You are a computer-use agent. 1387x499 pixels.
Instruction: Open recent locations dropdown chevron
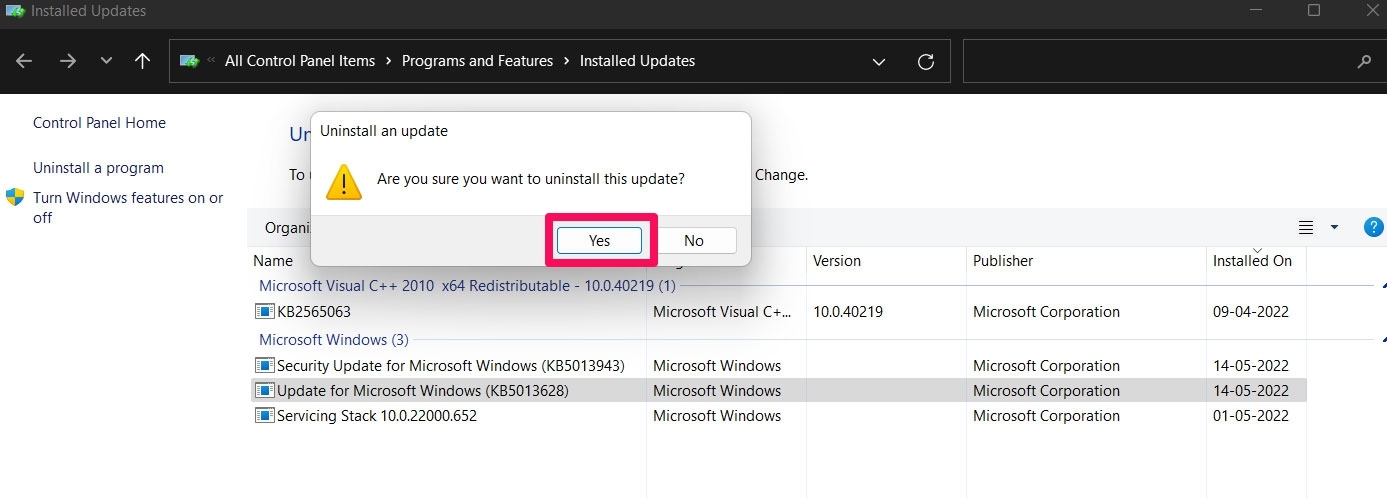(x=107, y=61)
